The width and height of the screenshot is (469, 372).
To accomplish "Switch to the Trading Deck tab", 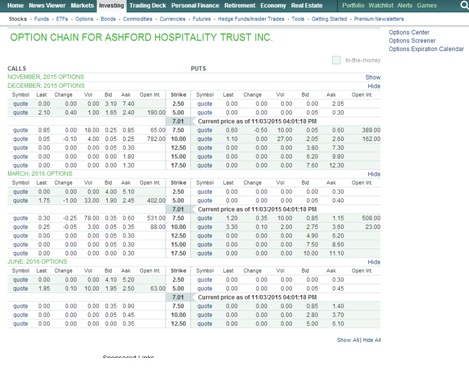I will [x=148, y=6].
